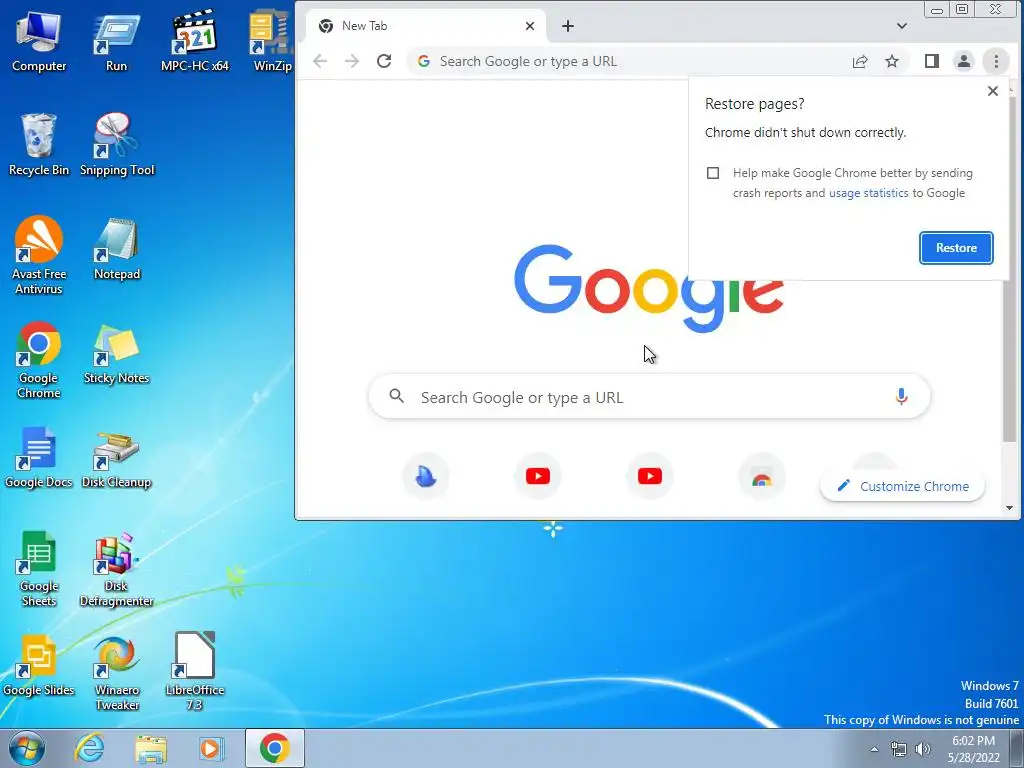The image size is (1024, 768).
Task: Click the Restore button
Action: [x=956, y=248]
